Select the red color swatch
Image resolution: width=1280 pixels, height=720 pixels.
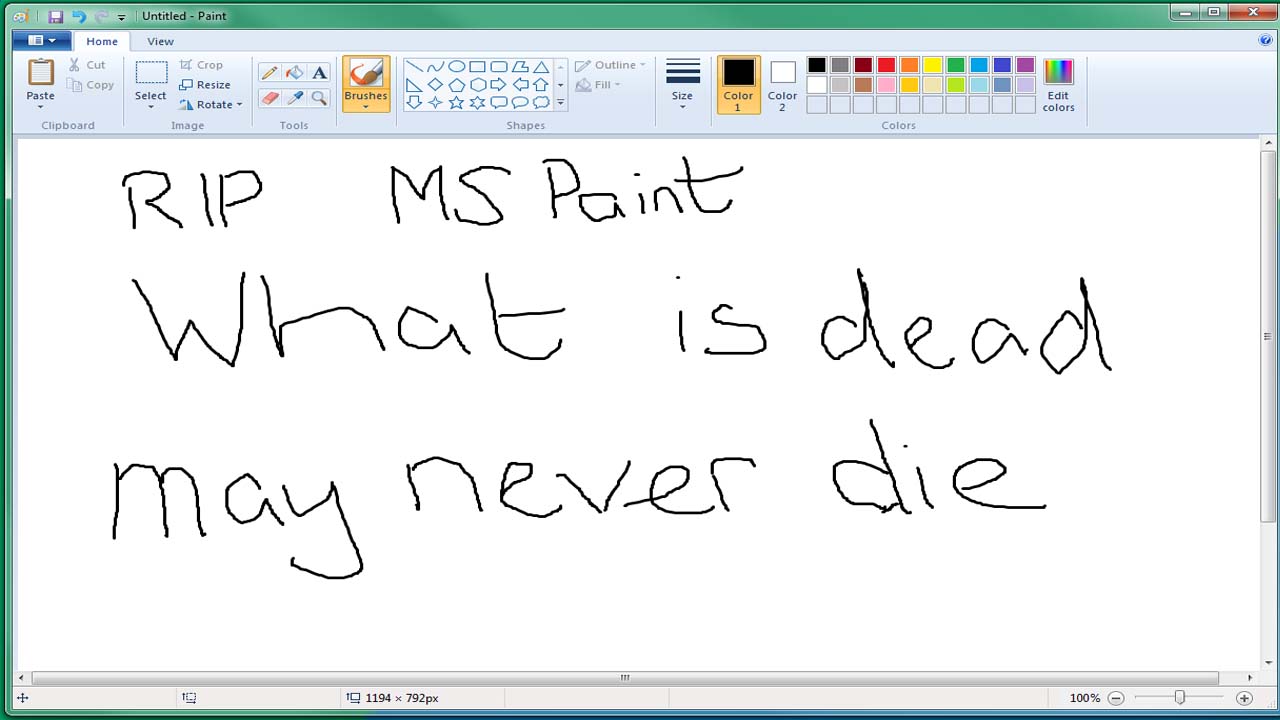coord(887,64)
